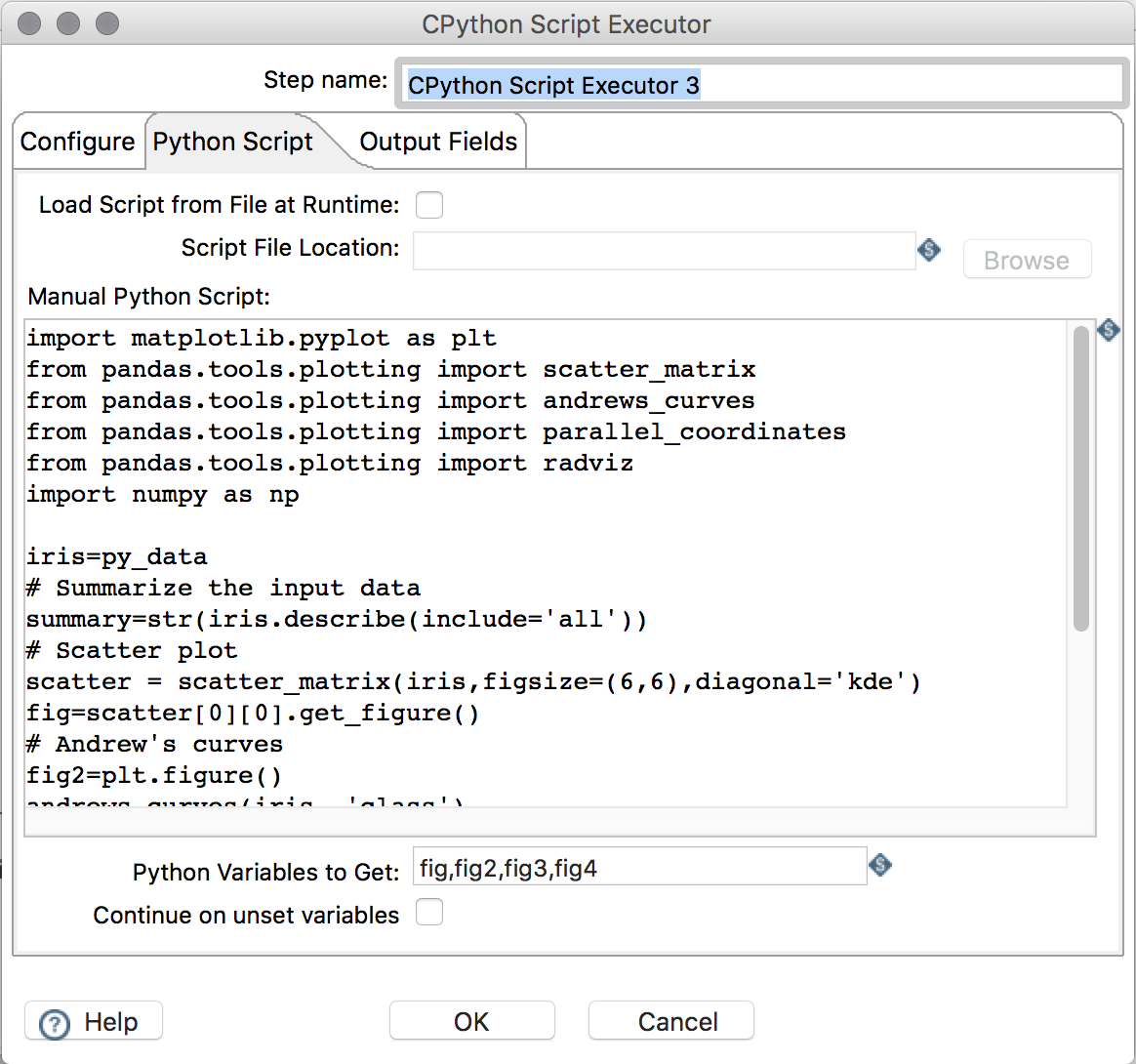Click the OK button
1136x1064 pixels.
click(x=471, y=1021)
